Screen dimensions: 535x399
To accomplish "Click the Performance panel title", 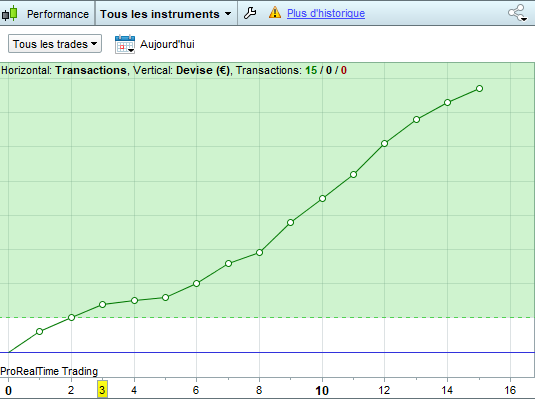I will click(x=58, y=14).
